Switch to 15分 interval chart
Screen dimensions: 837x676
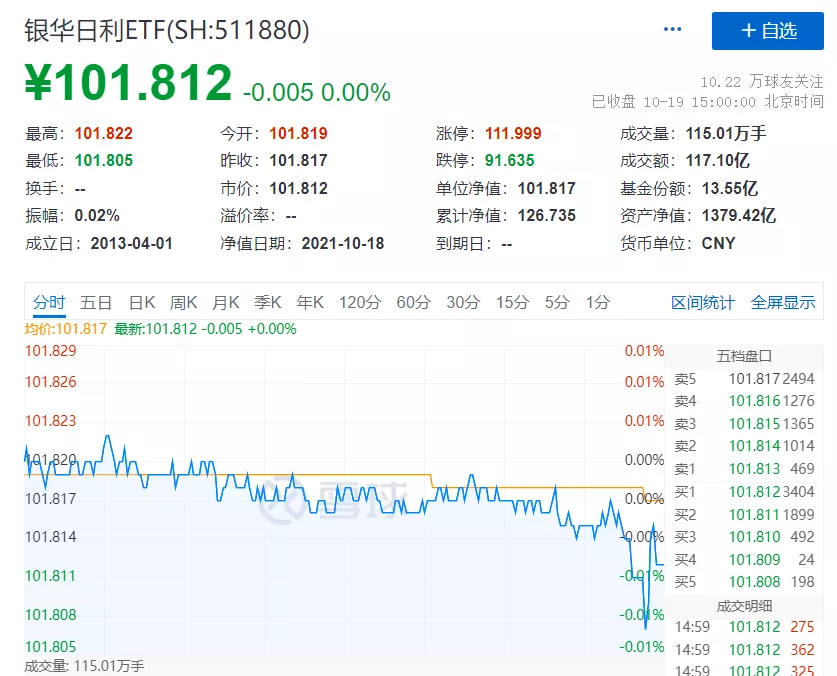(x=512, y=302)
